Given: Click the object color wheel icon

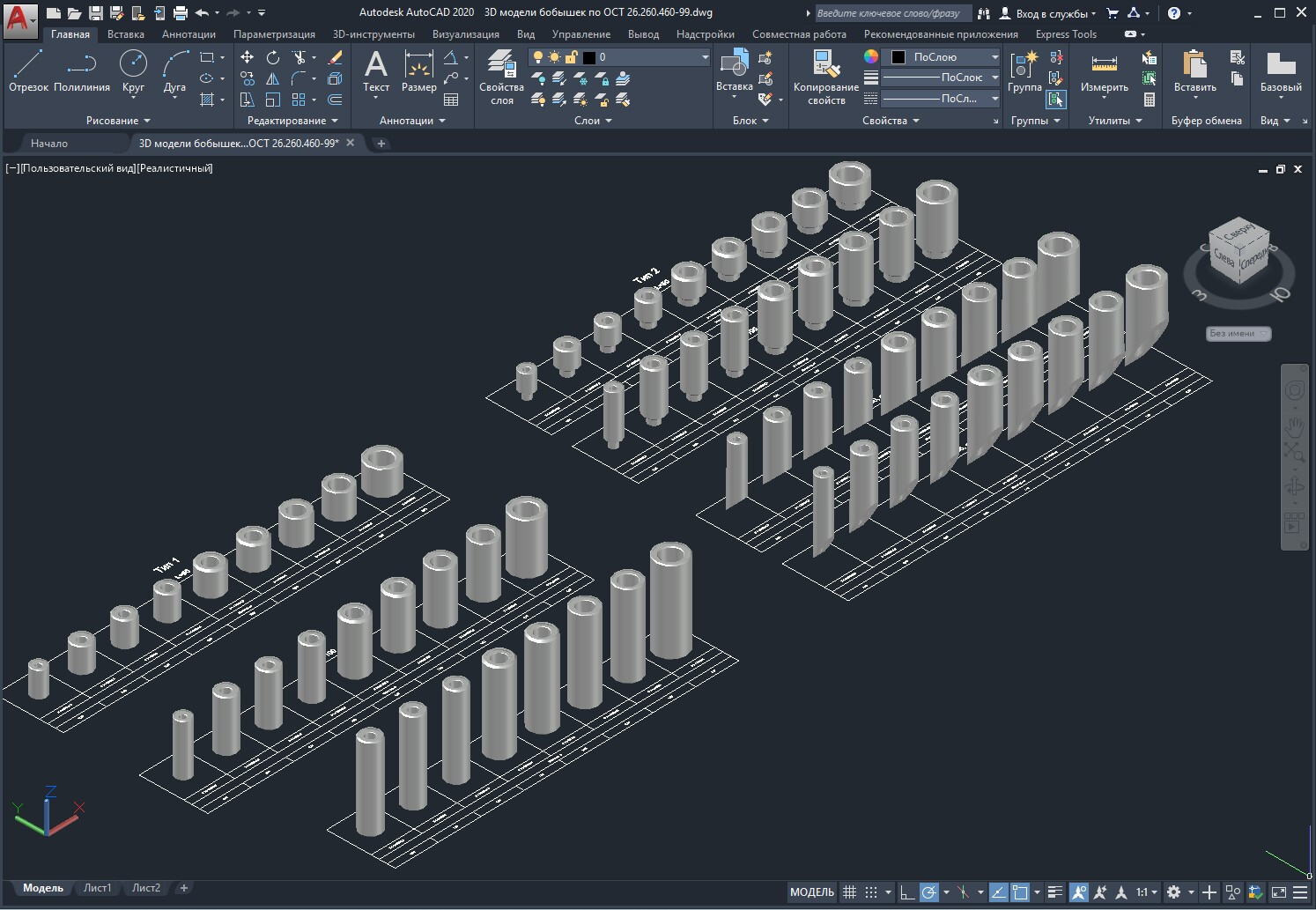Looking at the screenshot, I should [x=870, y=56].
